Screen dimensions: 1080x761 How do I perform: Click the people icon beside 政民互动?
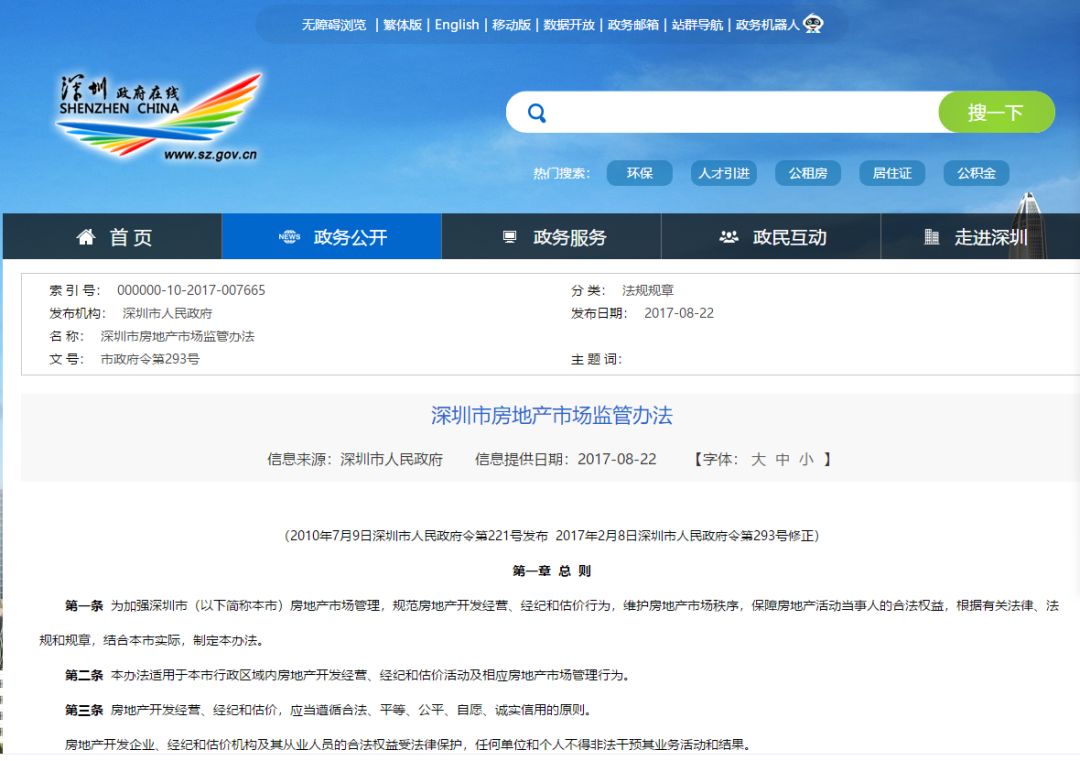[x=729, y=237]
